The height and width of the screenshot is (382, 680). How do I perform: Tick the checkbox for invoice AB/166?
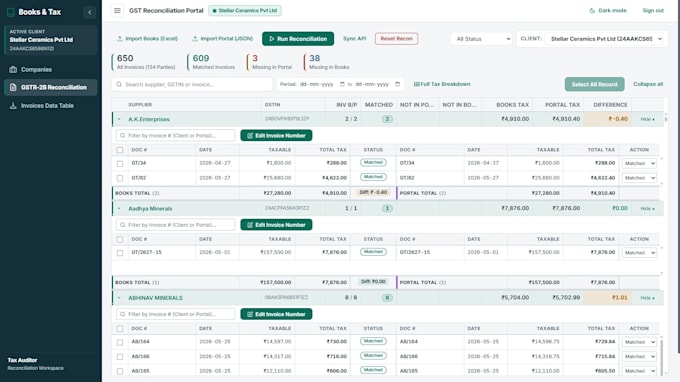120,356
